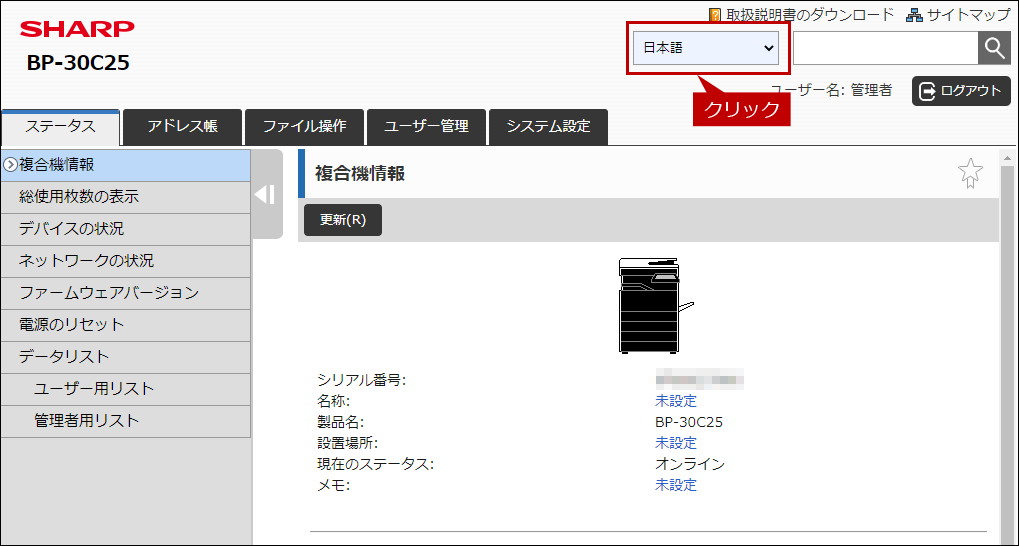Open the ユーザー管理 tab
Viewport: 1019px width, 546px height.
click(x=426, y=127)
